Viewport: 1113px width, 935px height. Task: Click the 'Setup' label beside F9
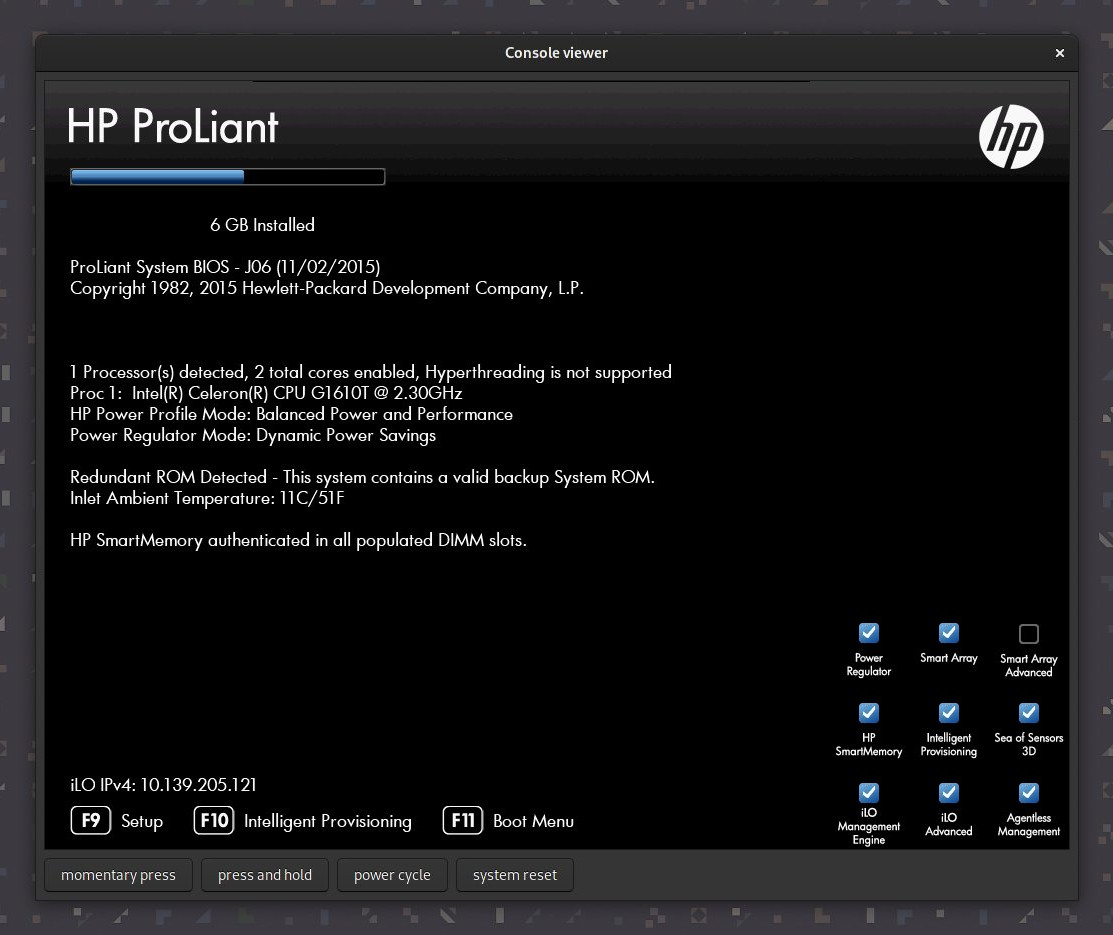(x=142, y=821)
